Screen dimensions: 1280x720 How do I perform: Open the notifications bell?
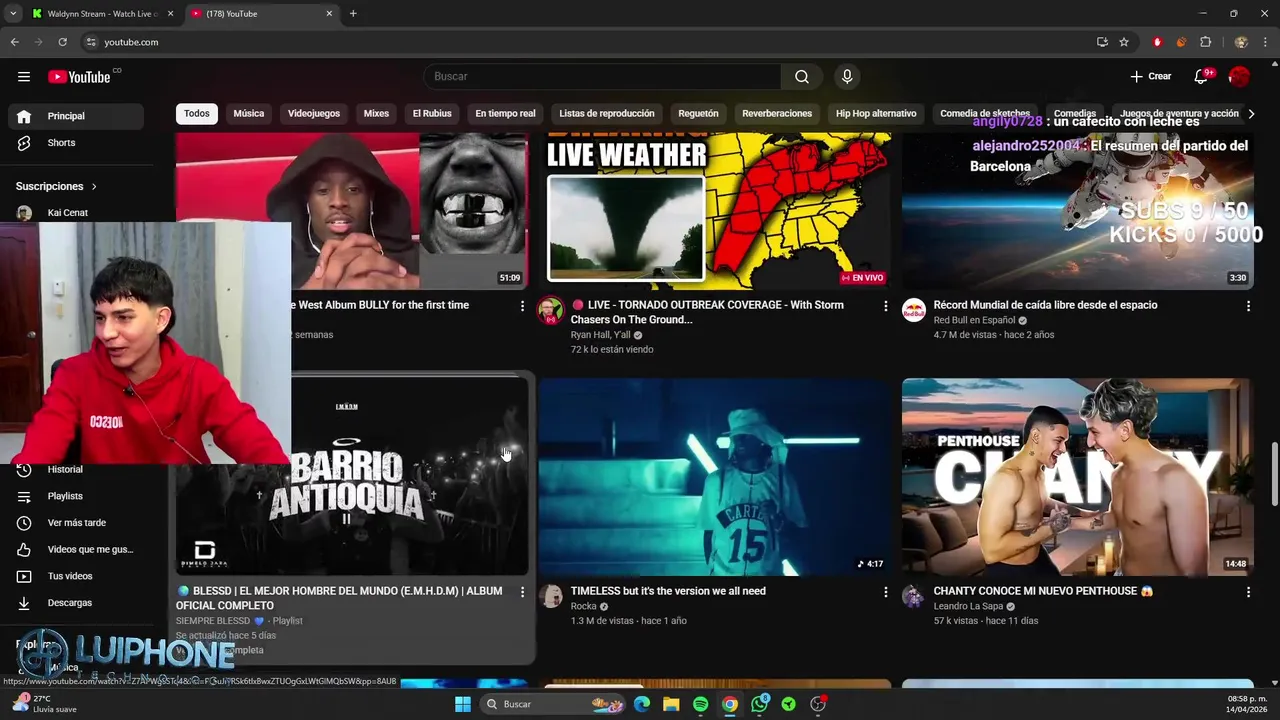tap(1202, 77)
